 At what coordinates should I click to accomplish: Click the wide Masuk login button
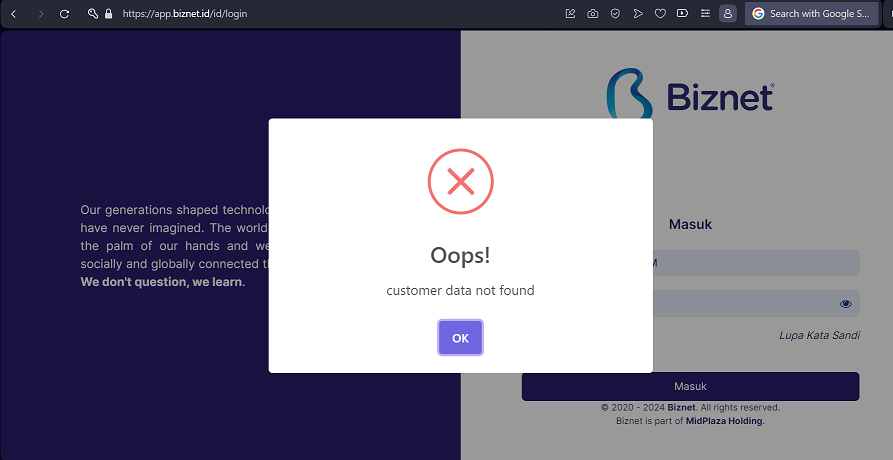[690, 387]
